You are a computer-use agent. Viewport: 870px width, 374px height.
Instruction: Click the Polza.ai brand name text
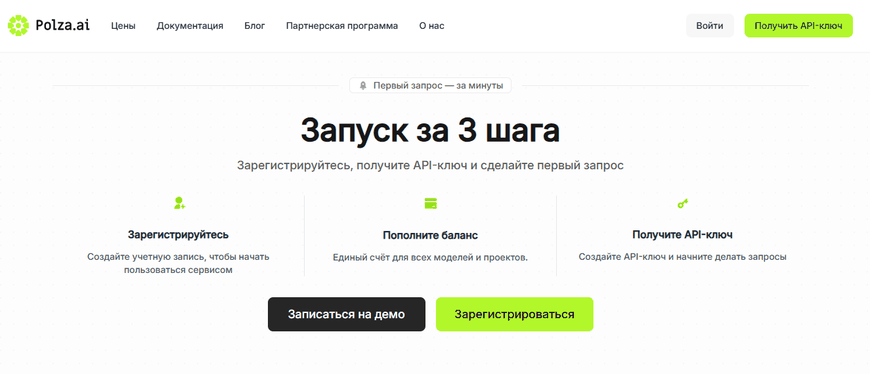62,26
